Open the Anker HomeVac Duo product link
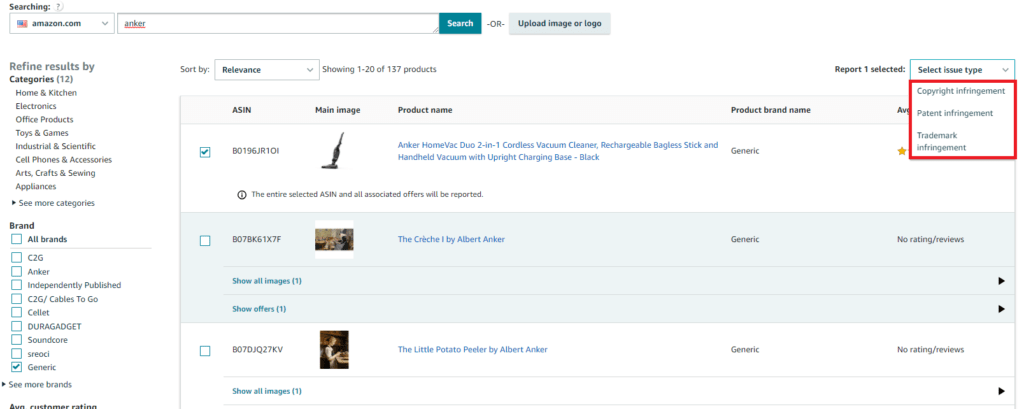This screenshot has width=1024, height=409. tap(558, 151)
